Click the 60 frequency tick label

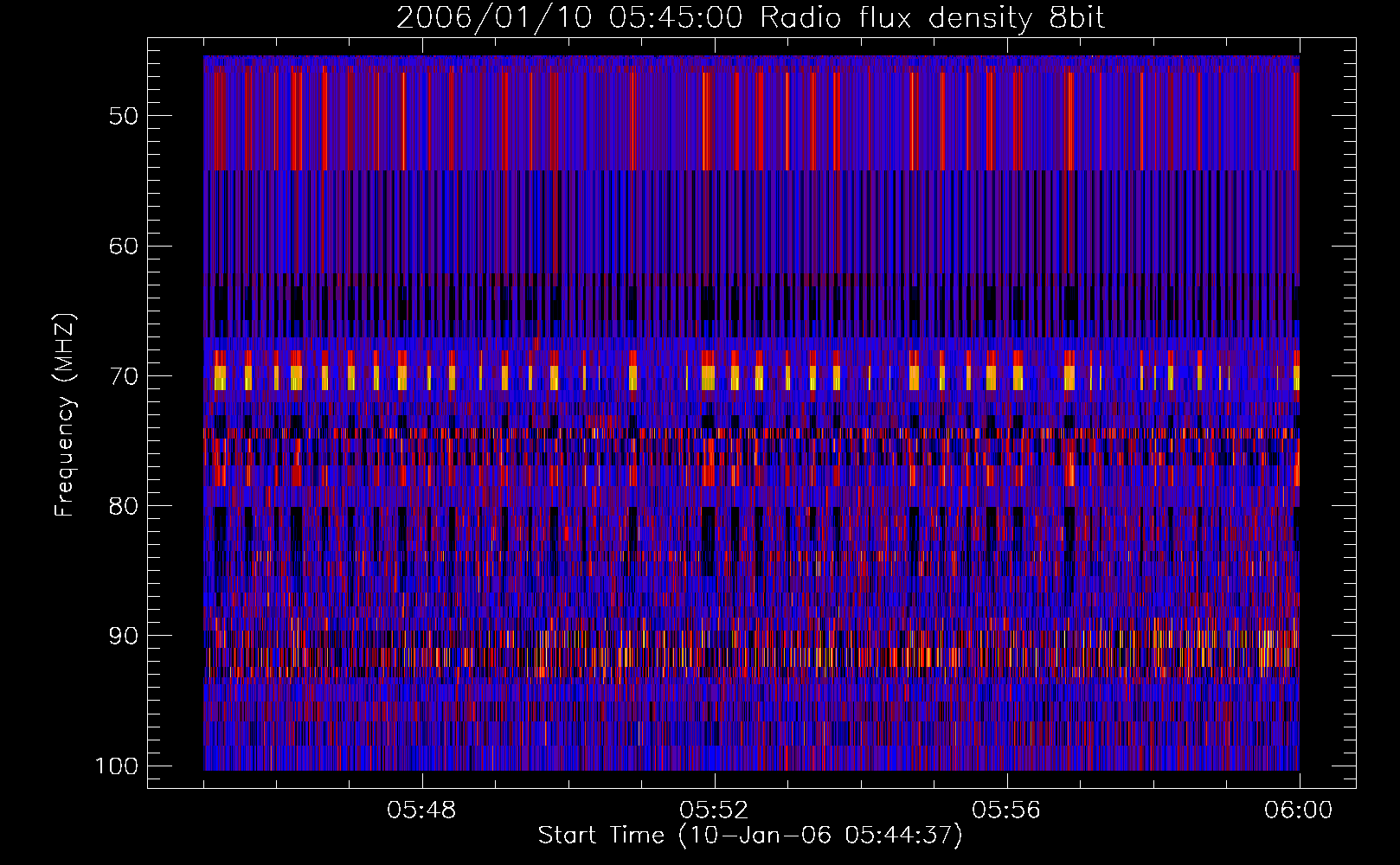[x=124, y=246]
